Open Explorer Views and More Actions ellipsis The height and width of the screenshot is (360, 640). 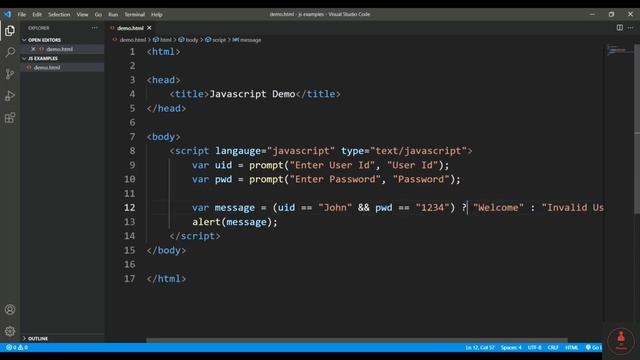coord(95,28)
